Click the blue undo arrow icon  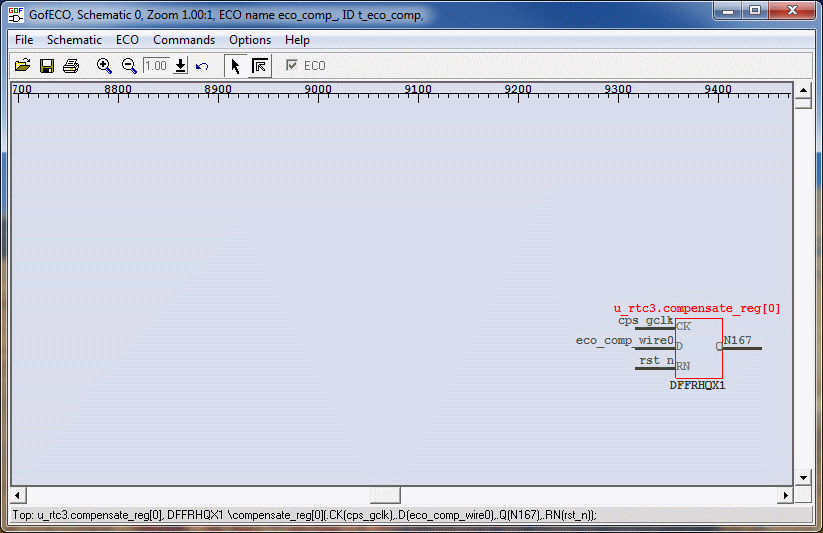[x=202, y=66]
